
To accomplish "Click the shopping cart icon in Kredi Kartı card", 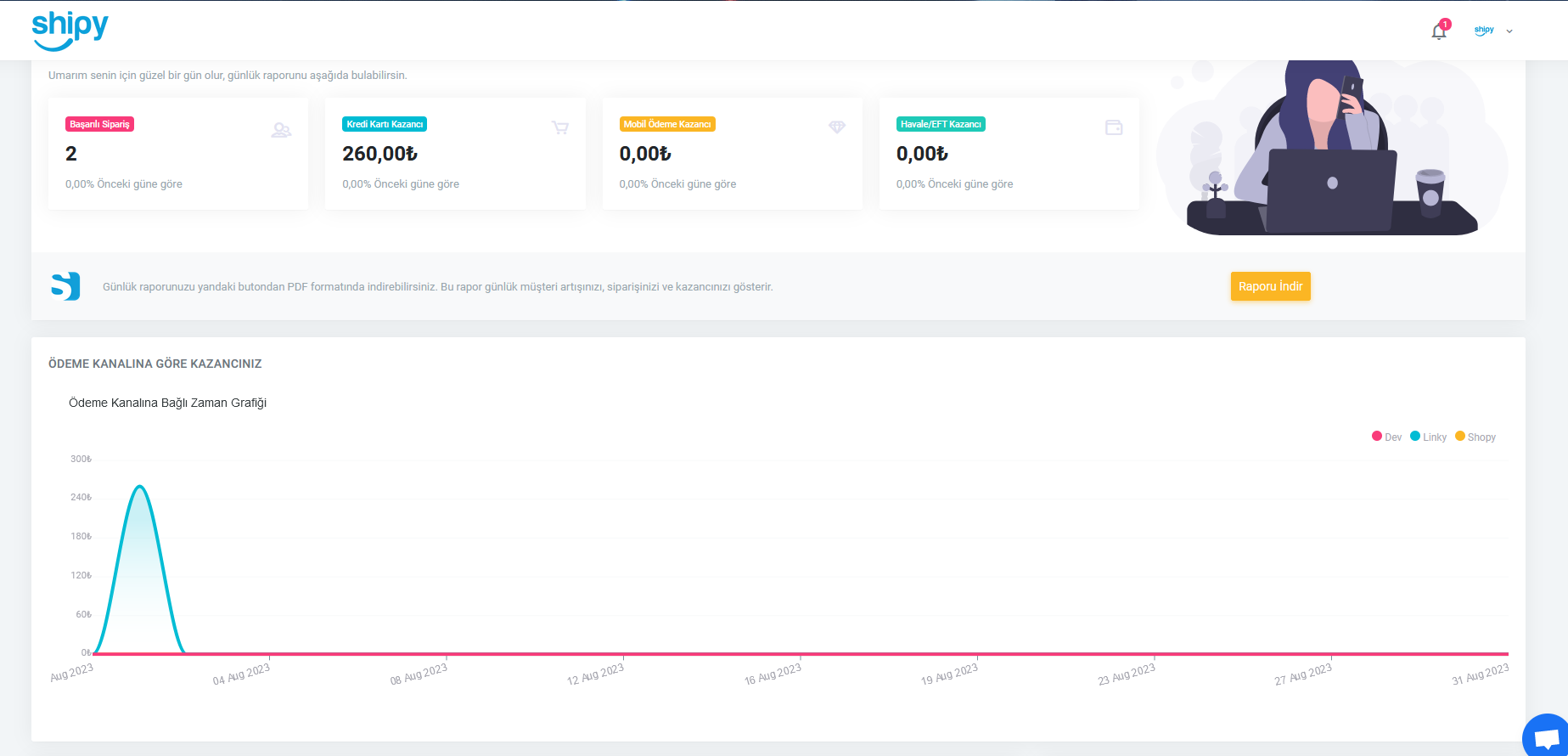I will (560, 127).
